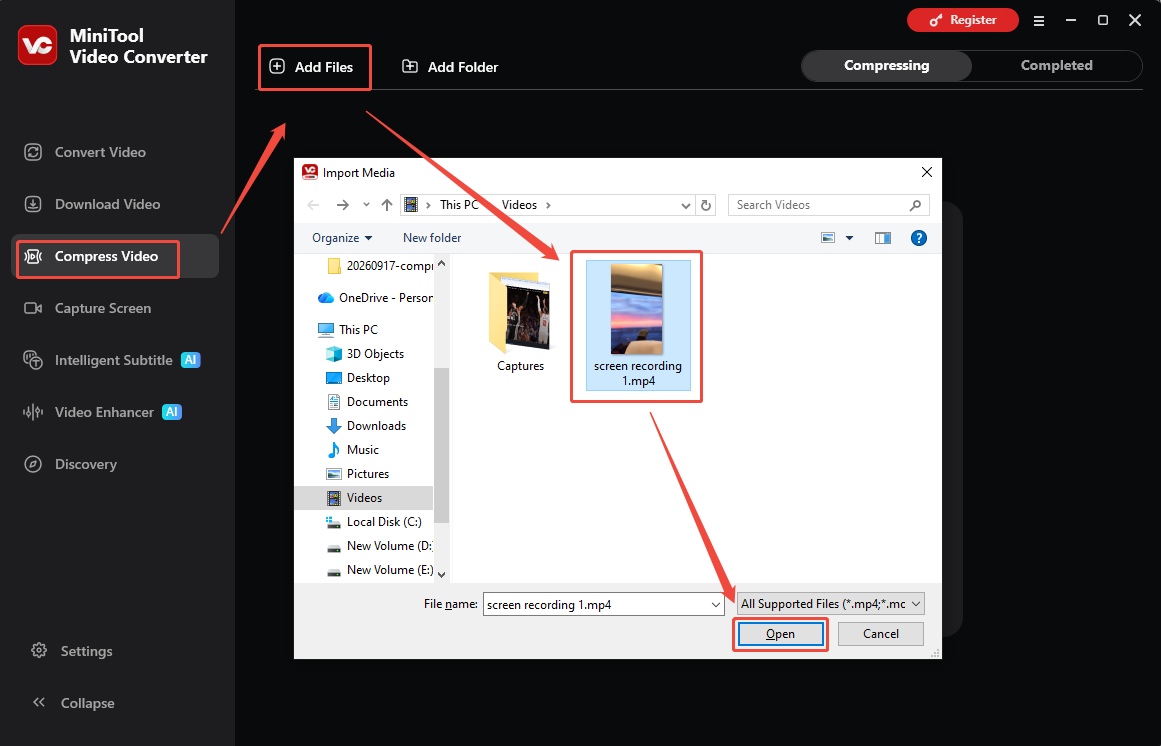
Task: Select Downloads in navigation tree
Action: (367, 426)
